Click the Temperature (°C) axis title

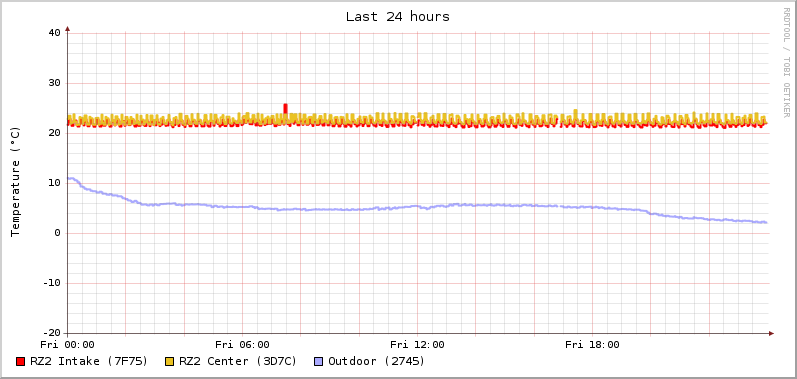(15, 182)
